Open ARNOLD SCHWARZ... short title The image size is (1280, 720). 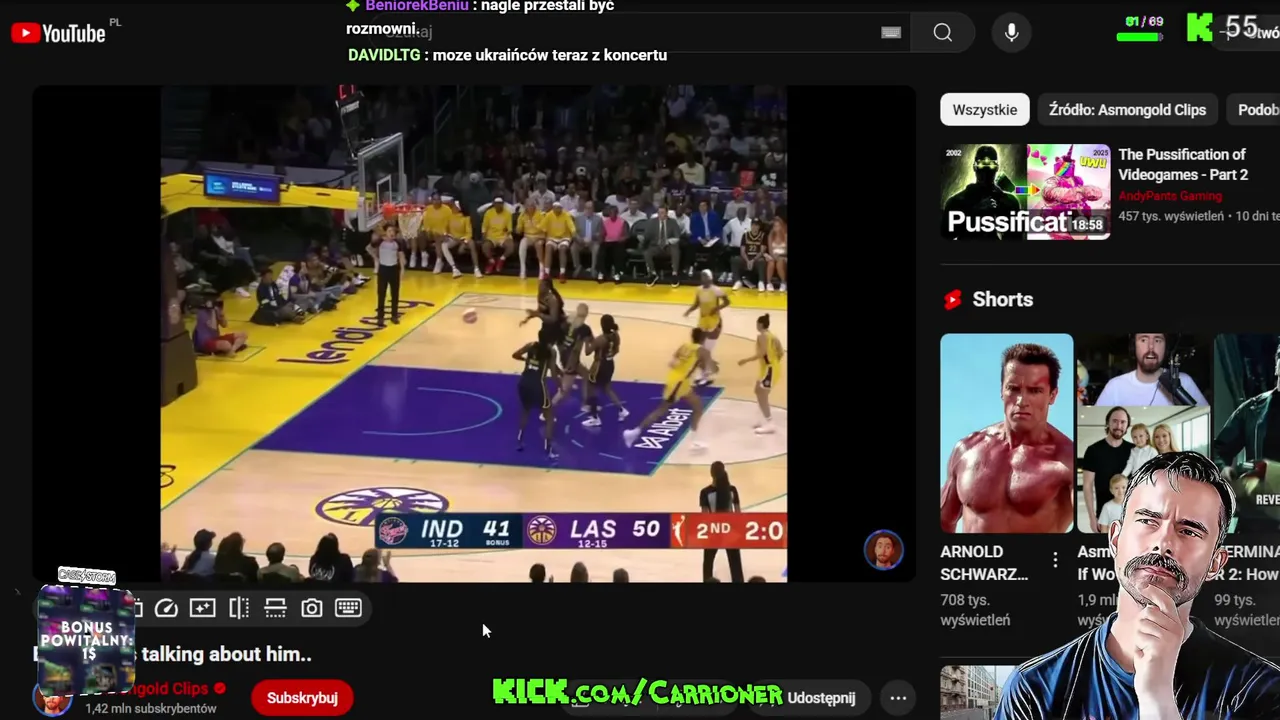click(x=984, y=563)
